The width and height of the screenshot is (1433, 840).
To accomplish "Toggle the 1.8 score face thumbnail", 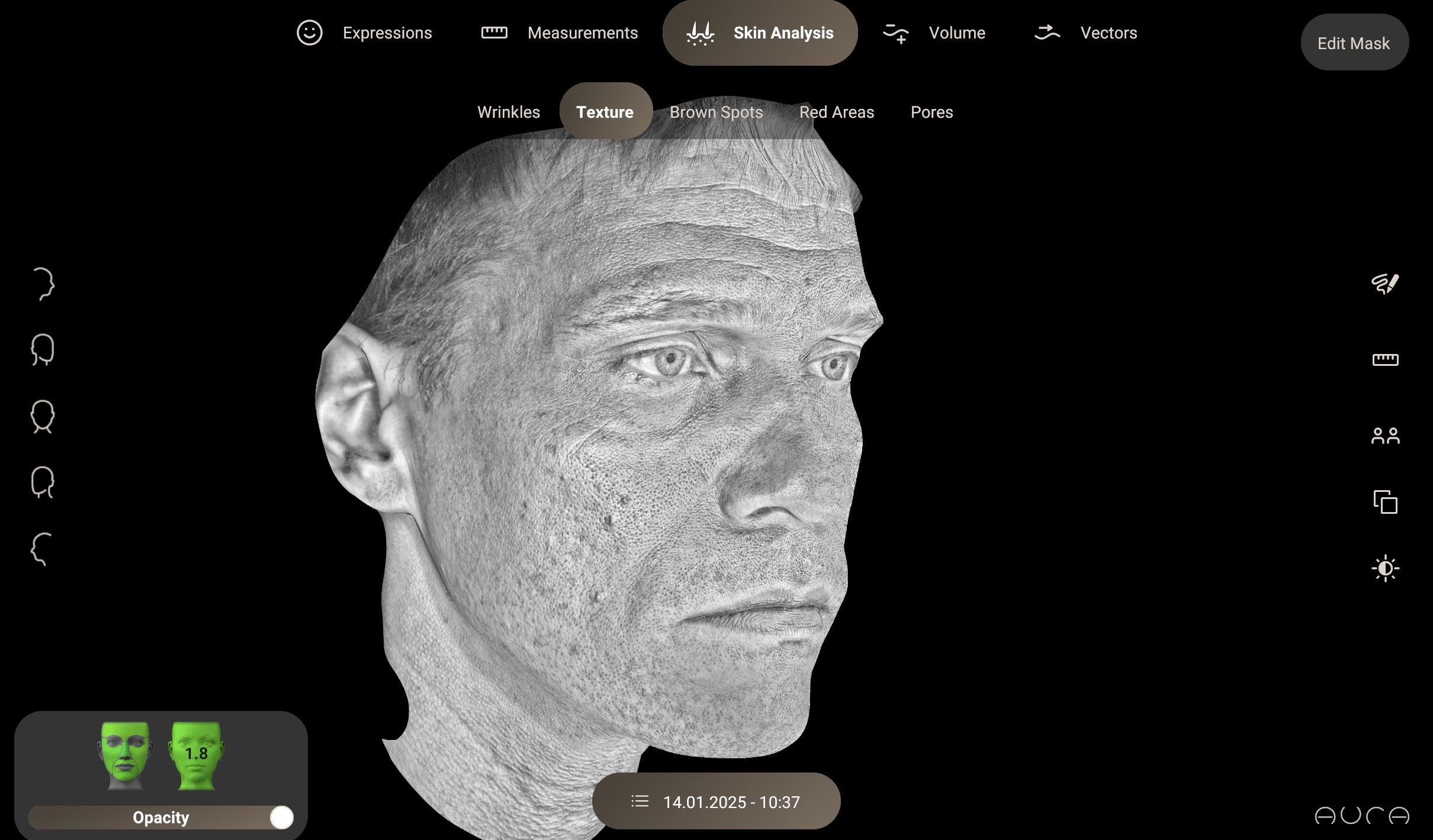I will (196, 755).
